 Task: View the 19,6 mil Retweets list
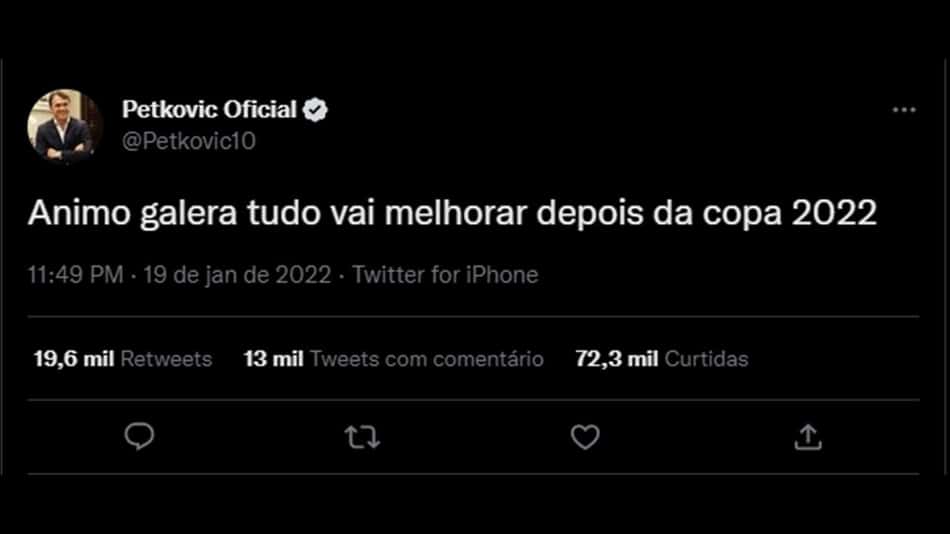point(123,359)
